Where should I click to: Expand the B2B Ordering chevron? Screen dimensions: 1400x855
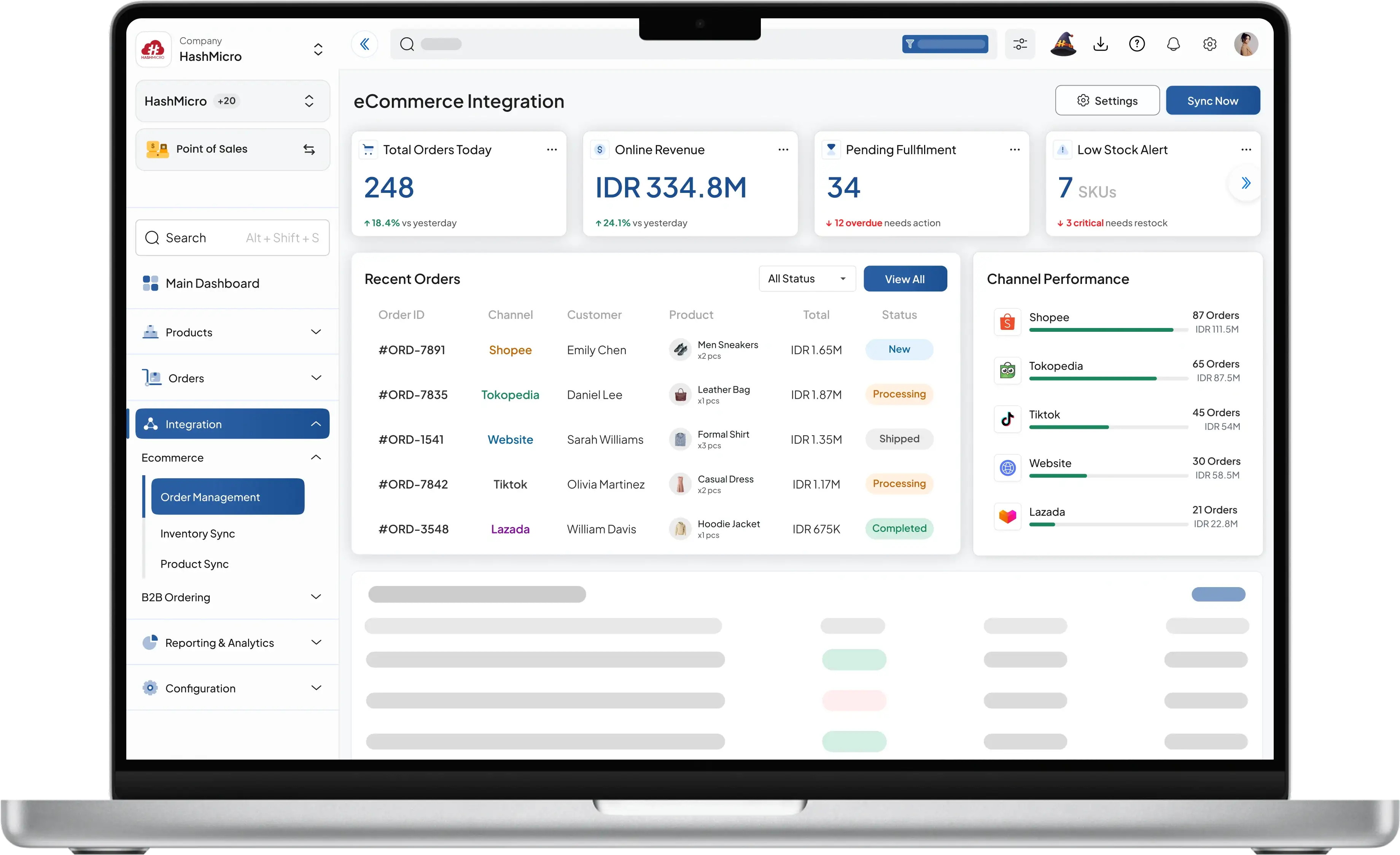[317, 597]
